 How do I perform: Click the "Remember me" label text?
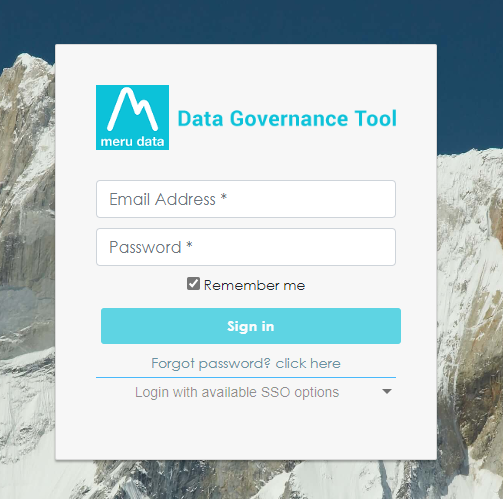click(x=254, y=285)
